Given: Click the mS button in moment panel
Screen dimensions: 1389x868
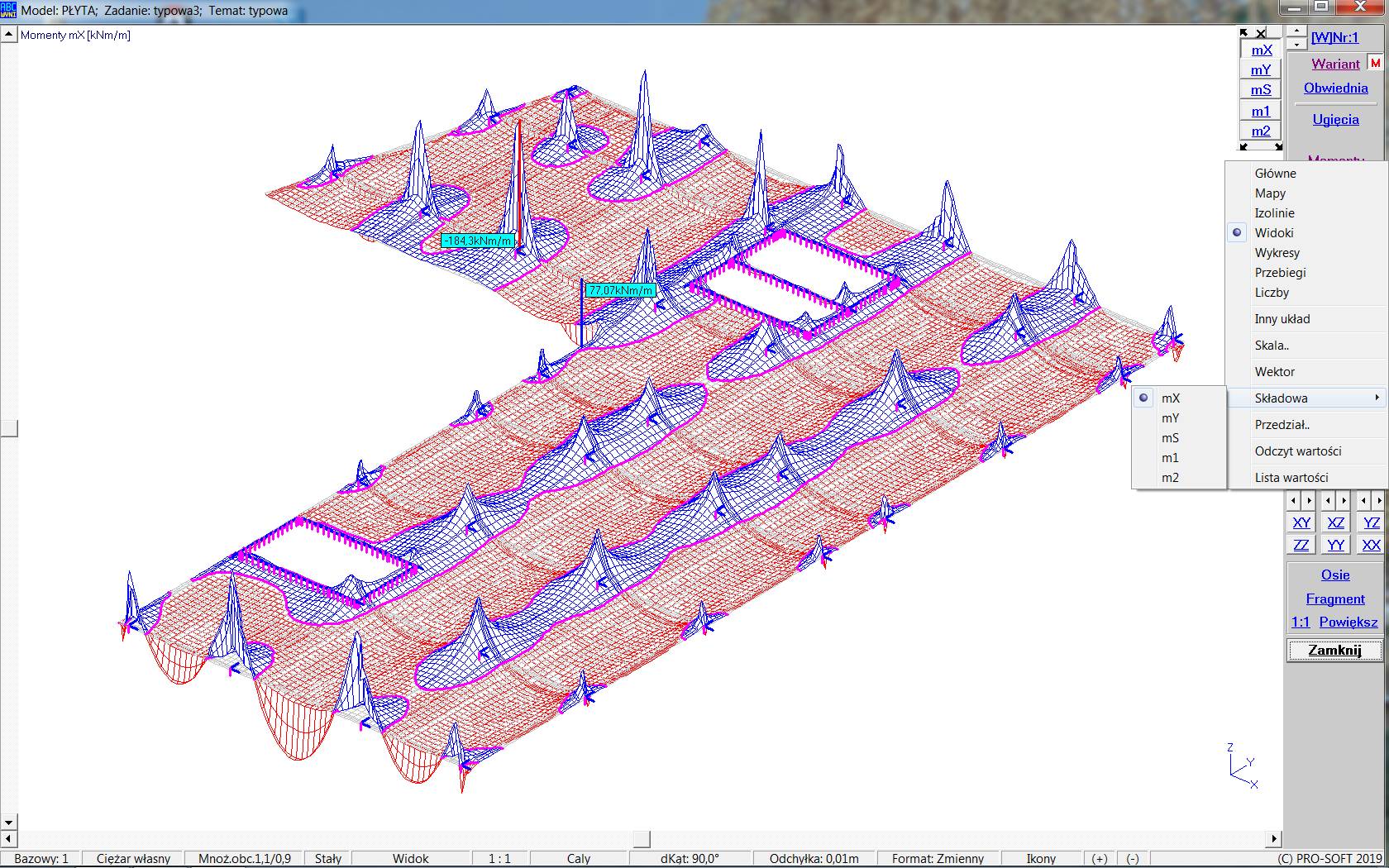Looking at the screenshot, I should pyautogui.click(x=1260, y=90).
